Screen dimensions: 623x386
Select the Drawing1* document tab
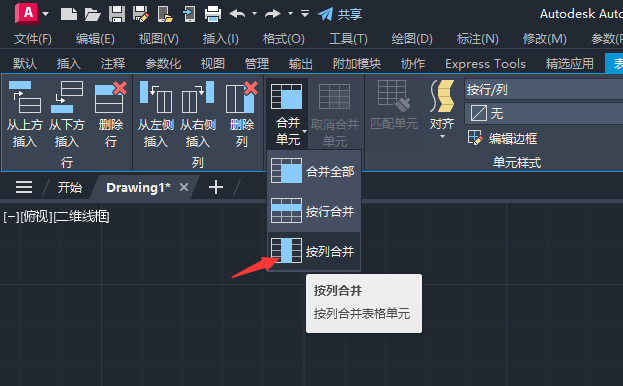138,187
